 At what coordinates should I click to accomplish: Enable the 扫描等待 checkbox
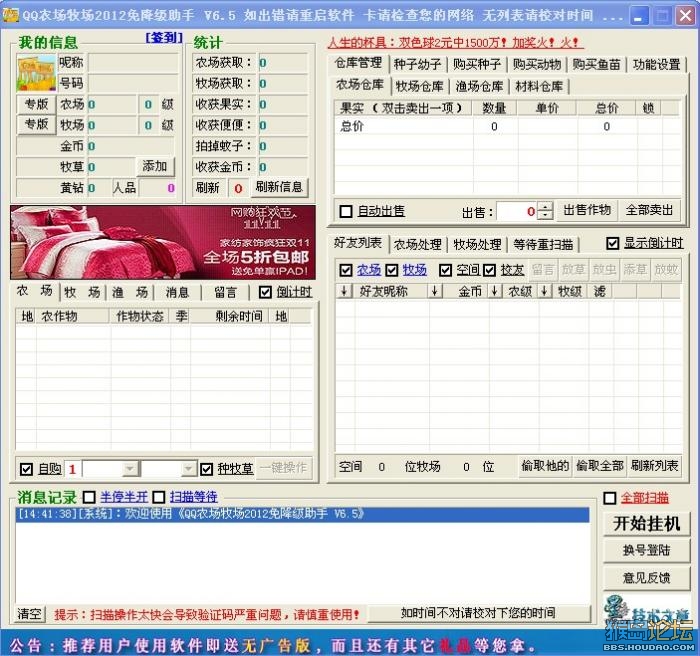[159, 497]
